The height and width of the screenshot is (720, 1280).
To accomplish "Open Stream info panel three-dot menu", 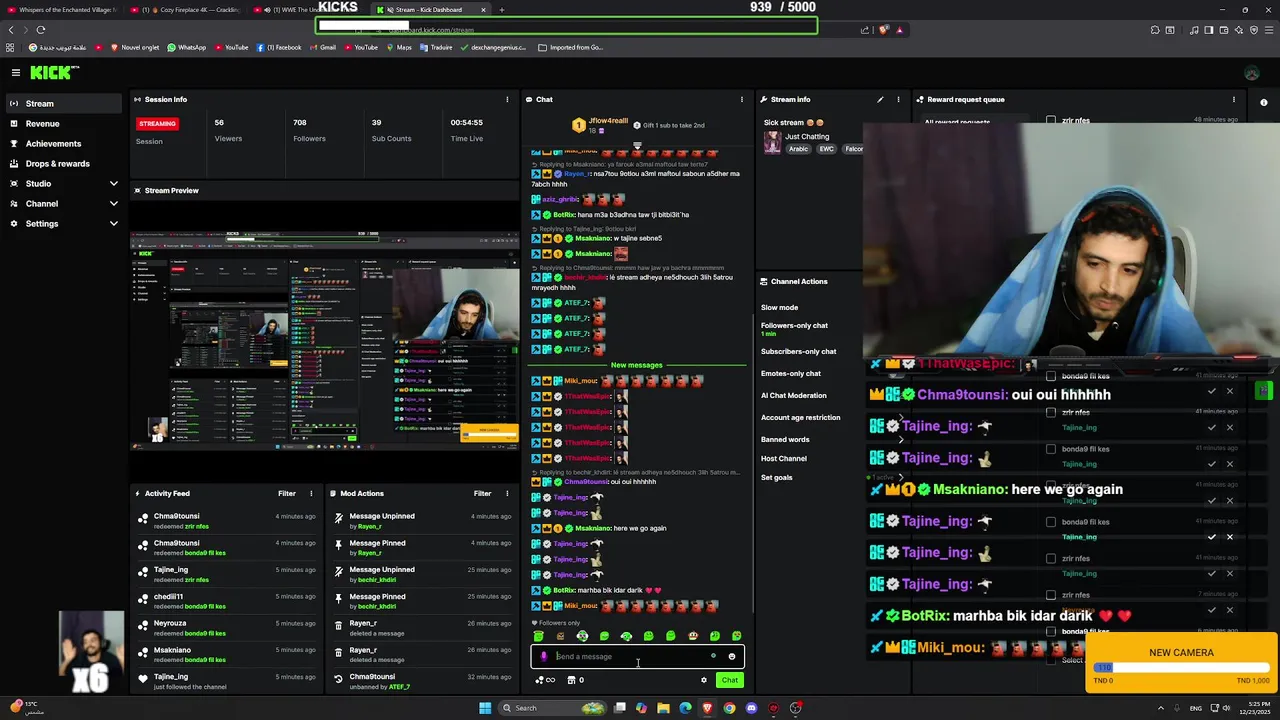I will (898, 99).
